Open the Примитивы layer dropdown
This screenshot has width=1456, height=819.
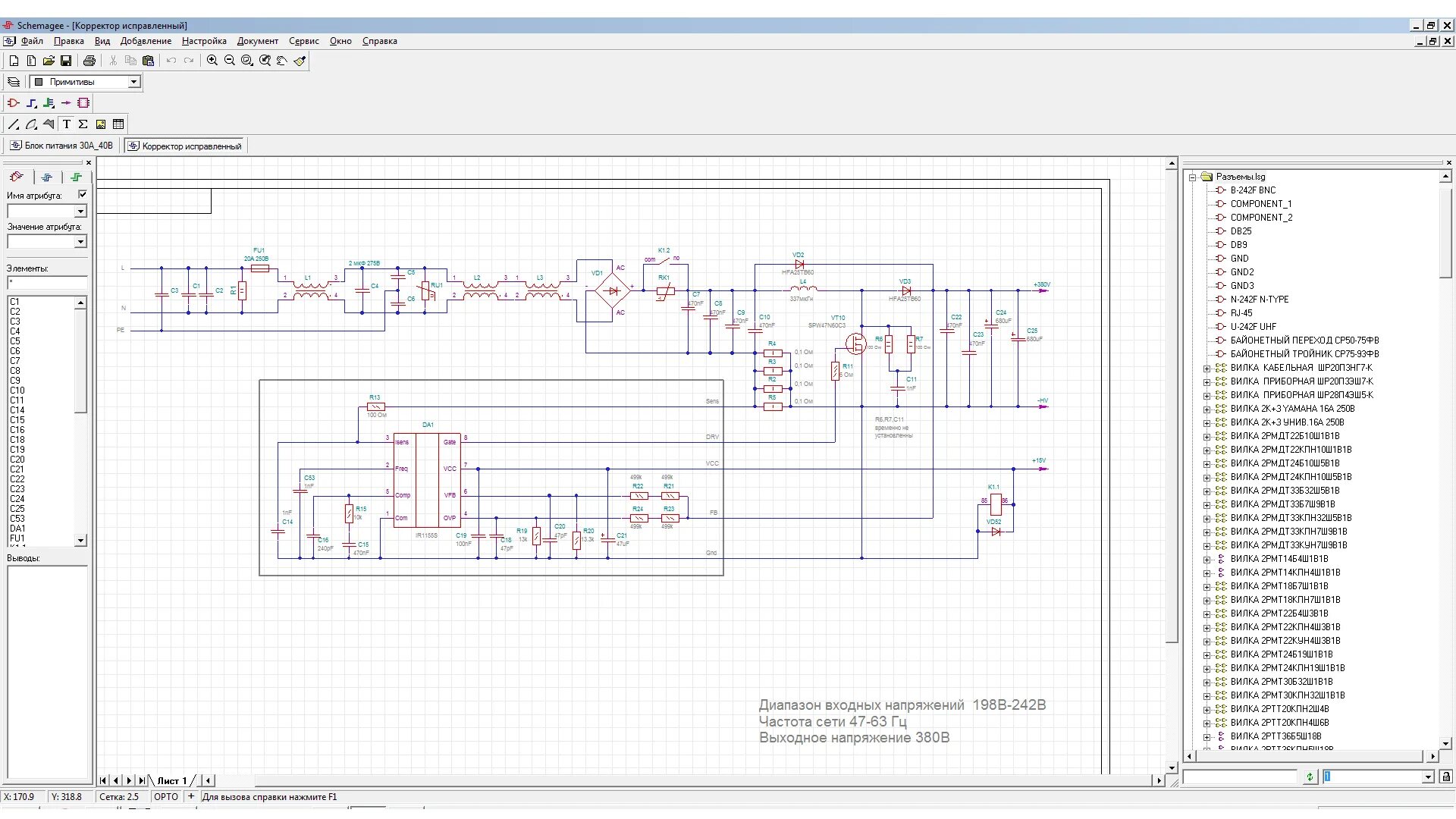click(x=134, y=82)
